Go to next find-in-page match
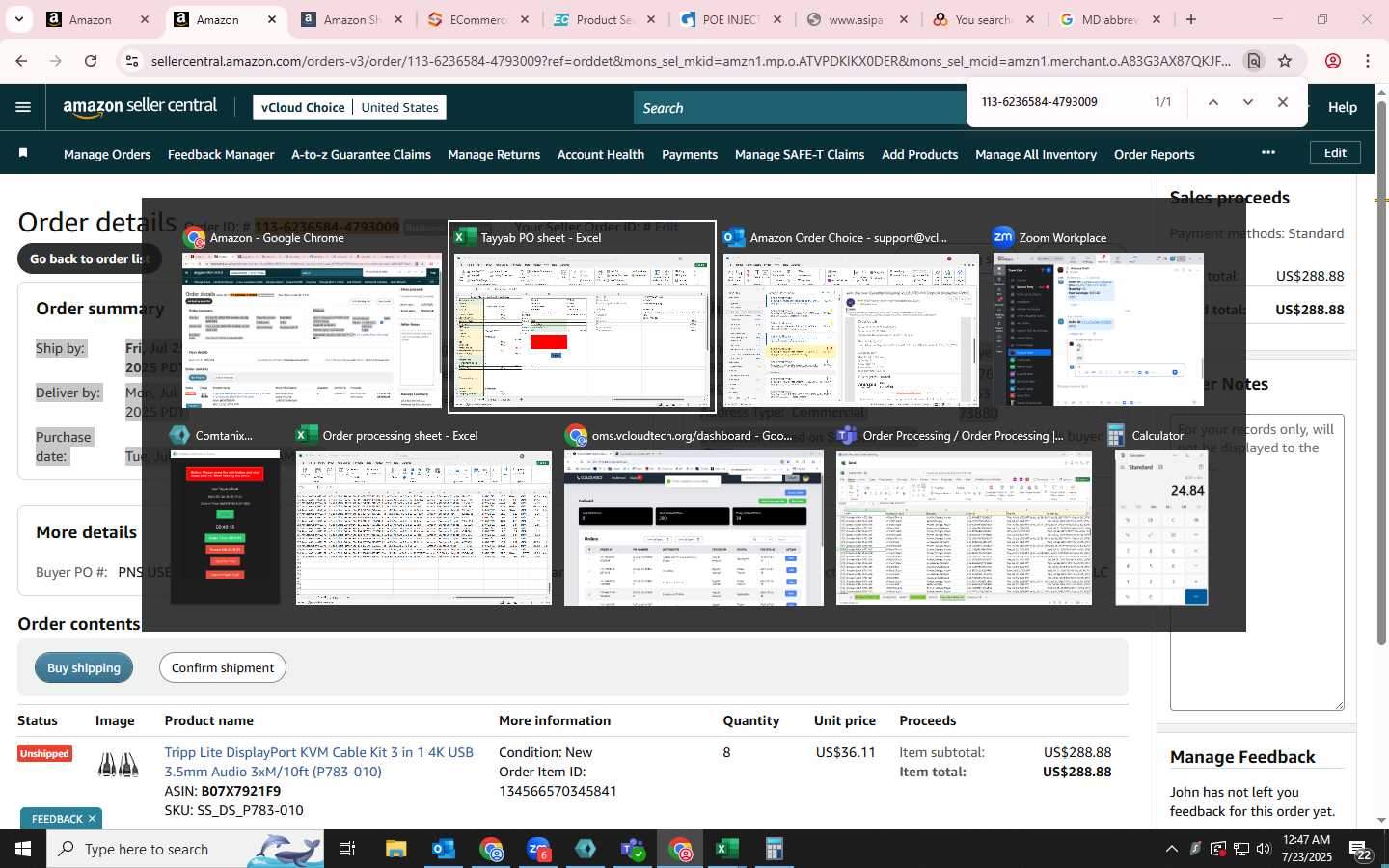 tap(1248, 102)
